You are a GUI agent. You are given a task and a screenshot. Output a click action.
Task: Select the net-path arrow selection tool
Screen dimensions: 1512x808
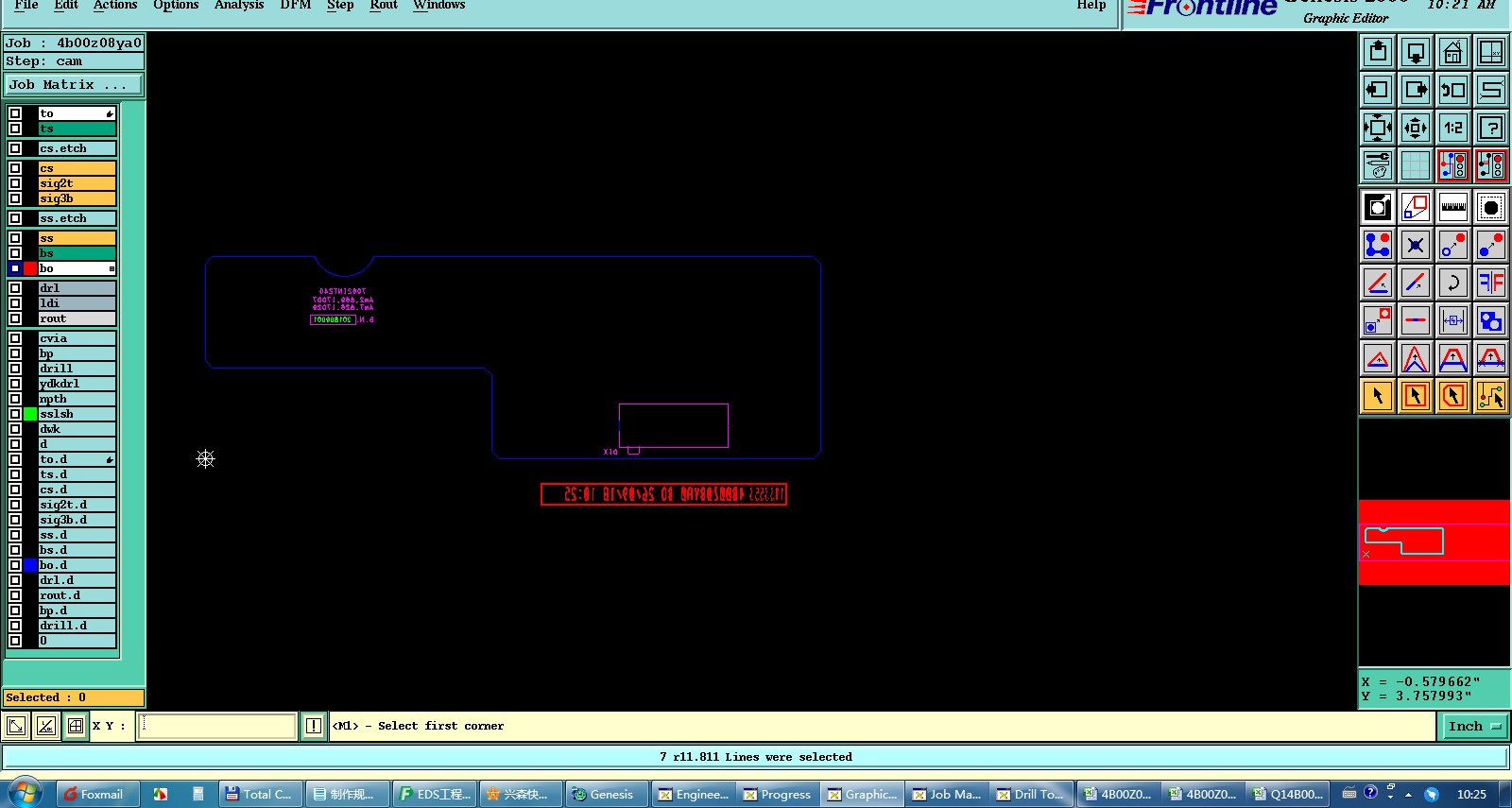1491,396
